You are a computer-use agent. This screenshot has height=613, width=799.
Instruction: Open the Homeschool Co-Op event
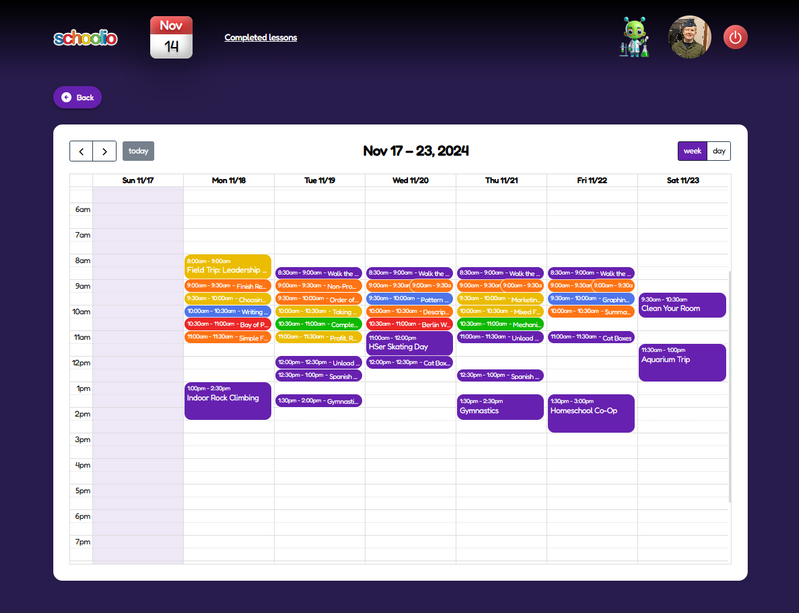coord(591,413)
